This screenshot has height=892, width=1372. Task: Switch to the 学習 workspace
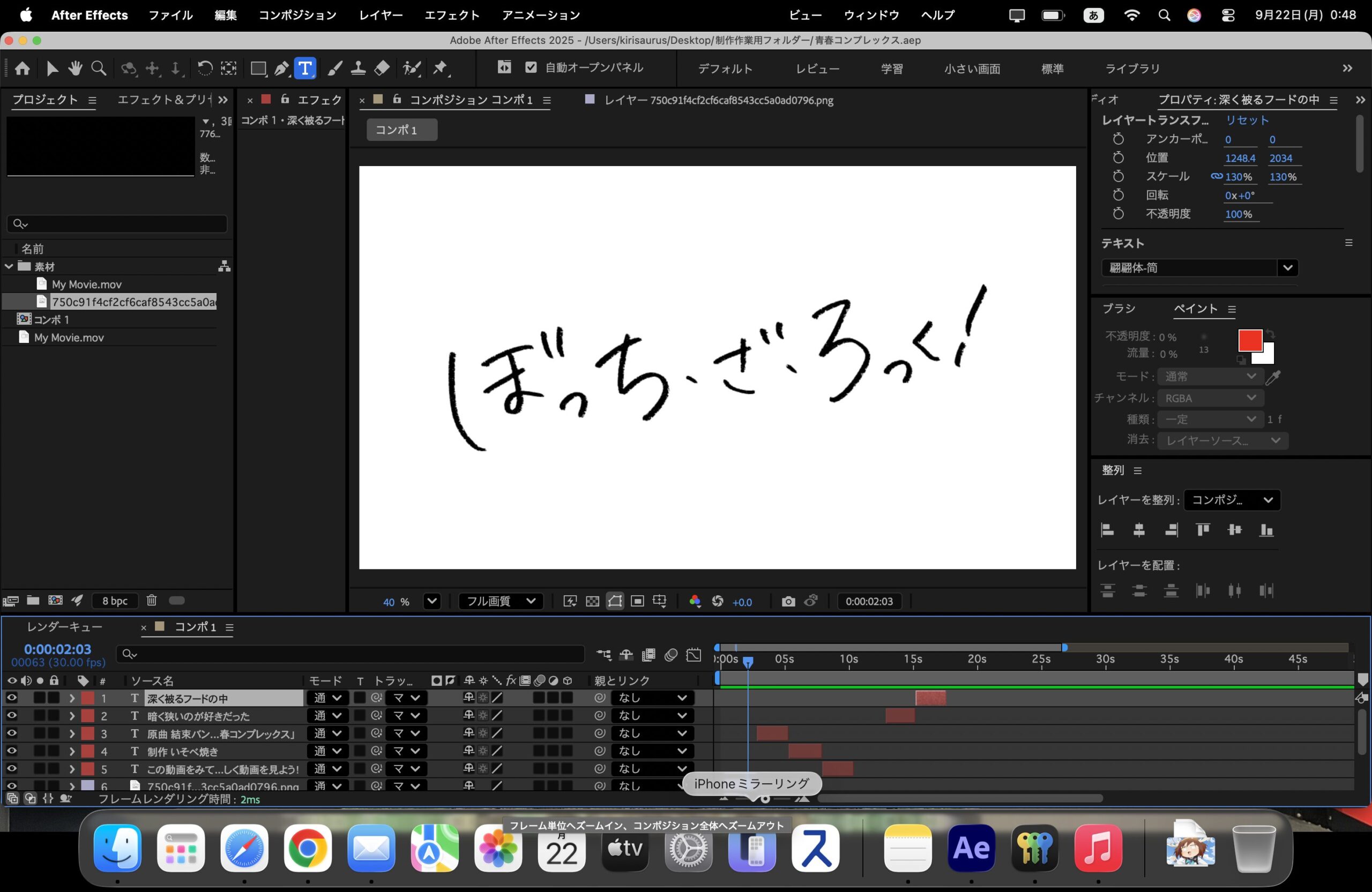click(x=891, y=69)
